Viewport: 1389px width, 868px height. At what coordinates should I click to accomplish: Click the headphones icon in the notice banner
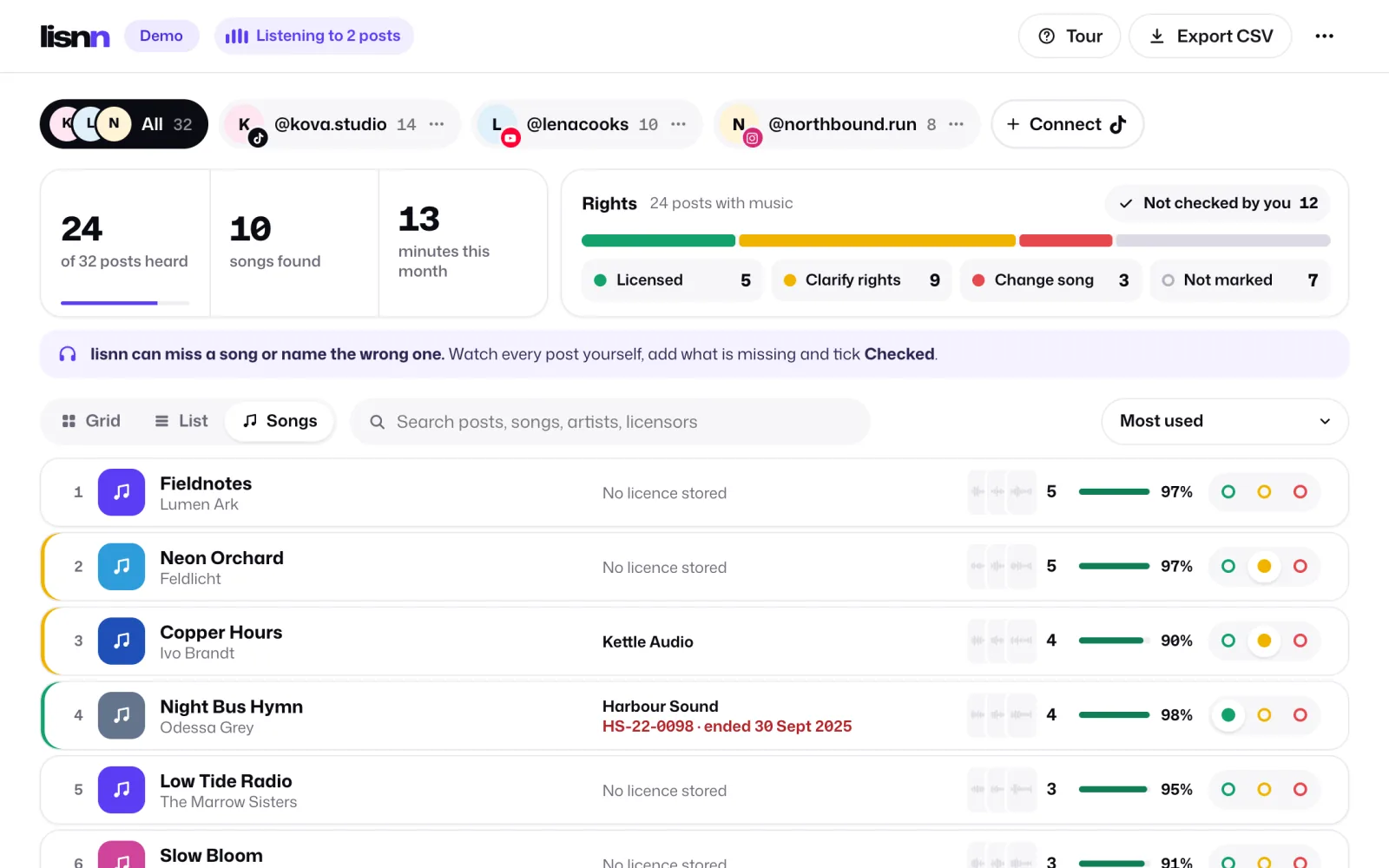[x=68, y=354]
